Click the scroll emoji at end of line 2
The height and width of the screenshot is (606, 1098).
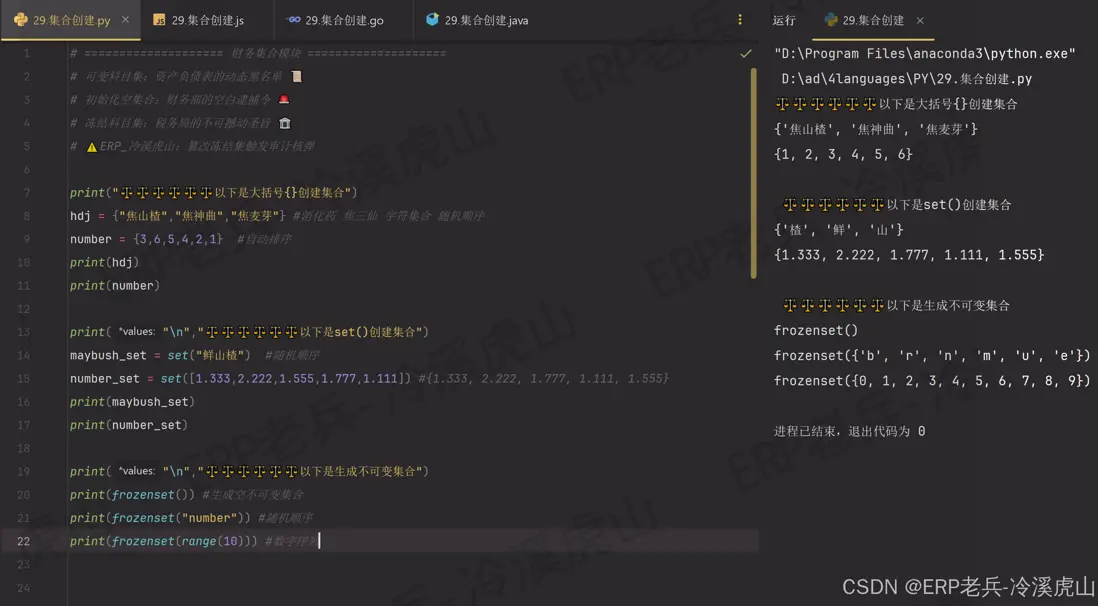click(x=297, y=76)
